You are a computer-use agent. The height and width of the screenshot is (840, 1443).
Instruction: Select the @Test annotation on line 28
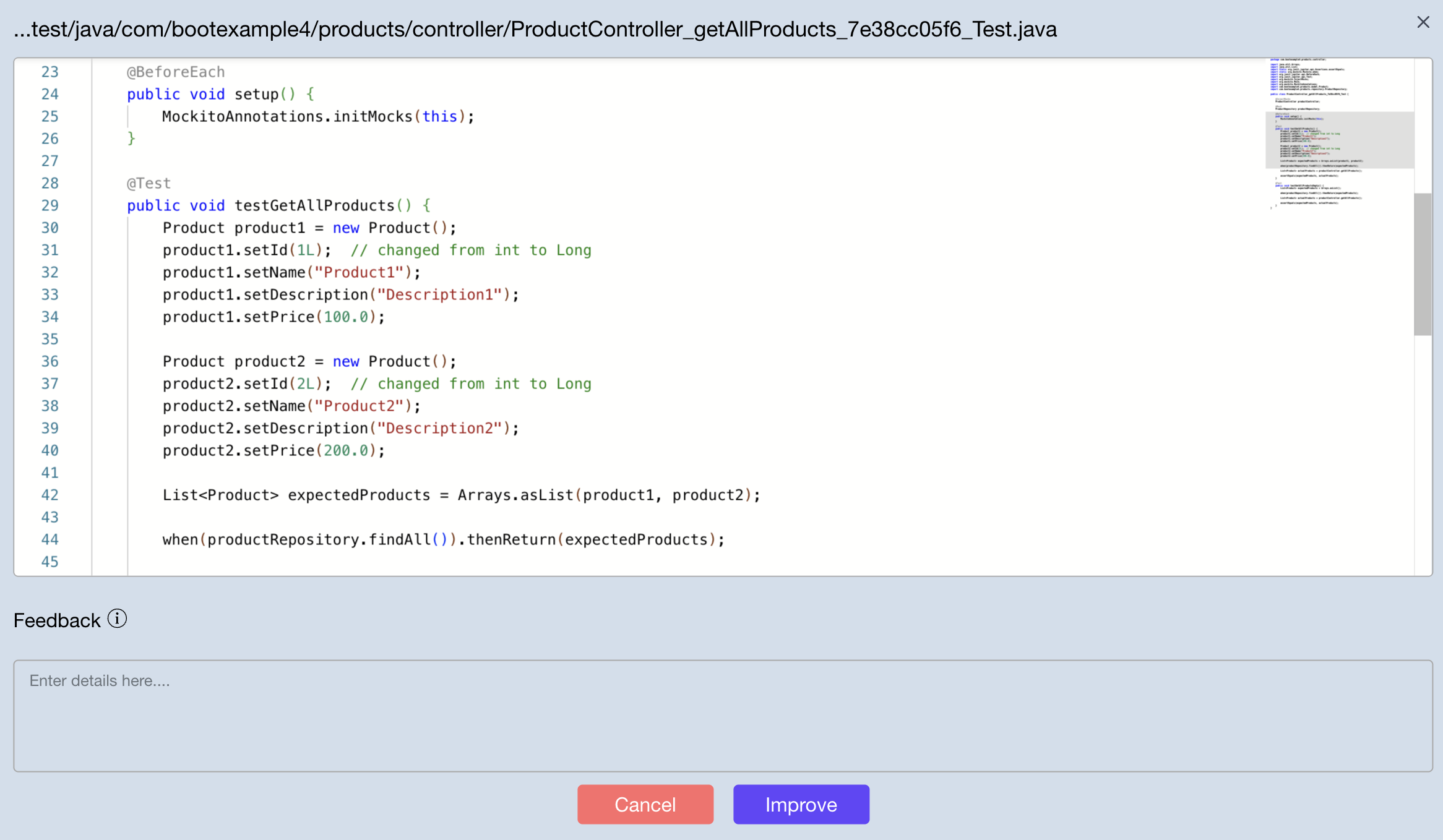click(x=148, y=182)
